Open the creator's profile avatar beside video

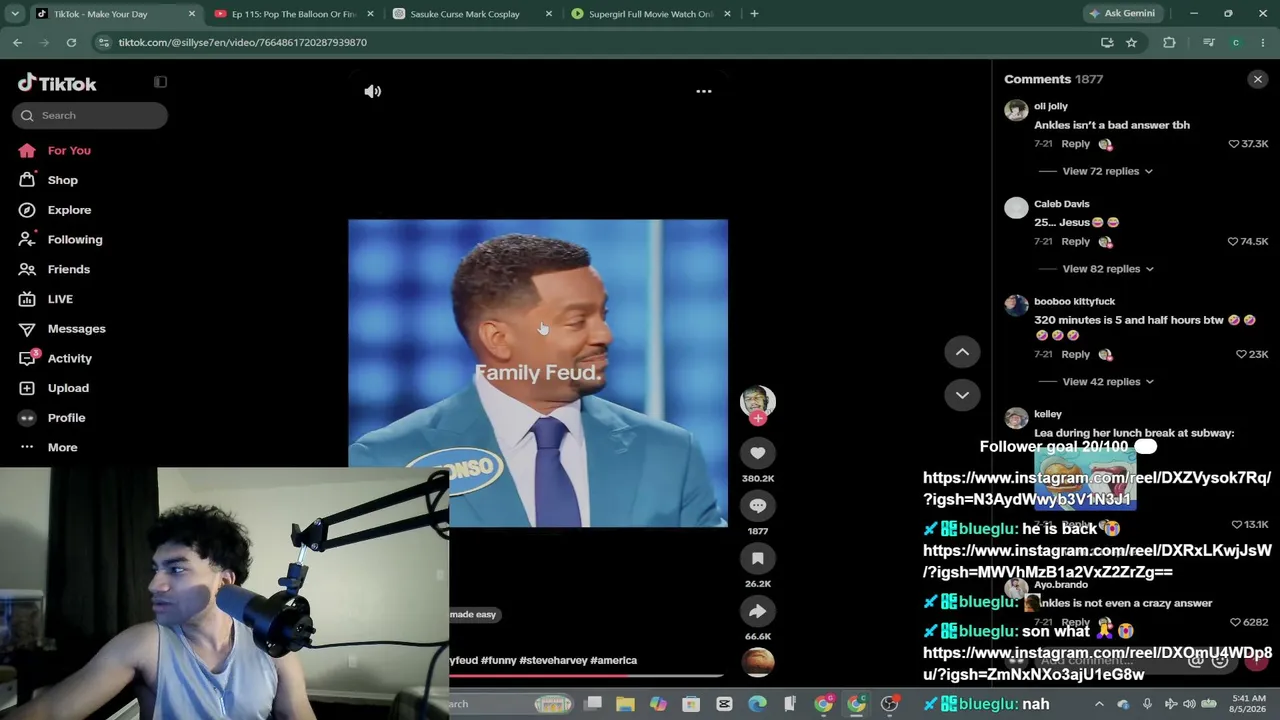point(757,401)
